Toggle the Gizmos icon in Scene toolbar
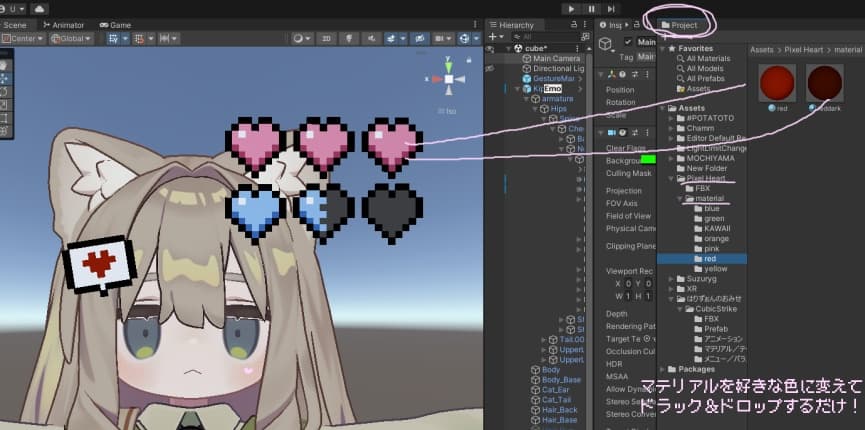865x430 pixels. pyautogui.click(x=464, y=39)
